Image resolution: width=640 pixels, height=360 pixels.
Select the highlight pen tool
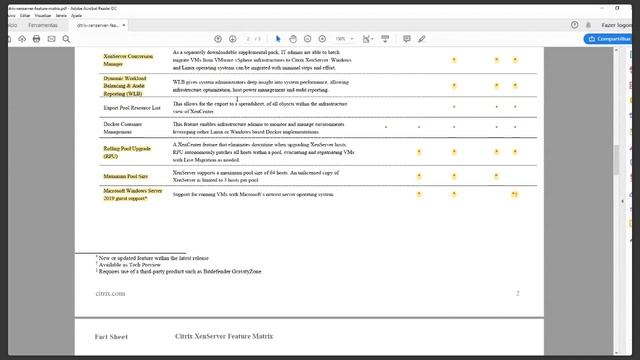click(422, 39)
